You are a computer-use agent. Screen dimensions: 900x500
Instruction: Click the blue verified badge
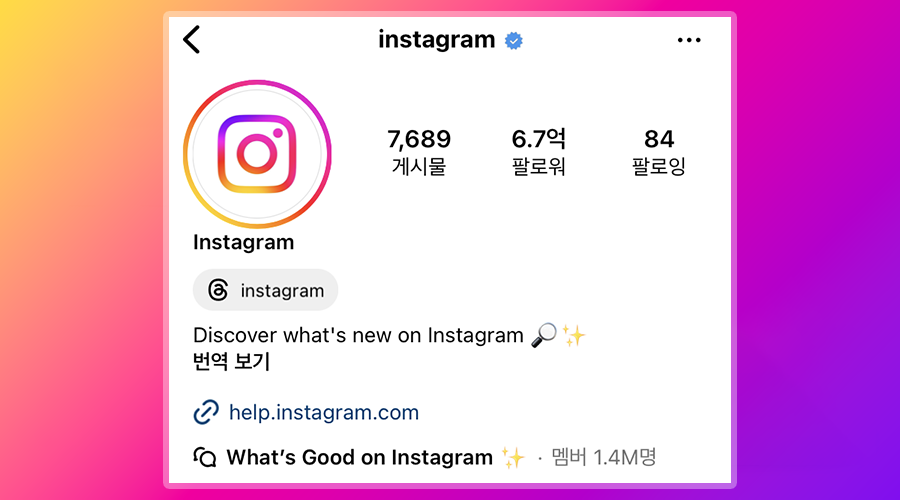pos(514,41)
